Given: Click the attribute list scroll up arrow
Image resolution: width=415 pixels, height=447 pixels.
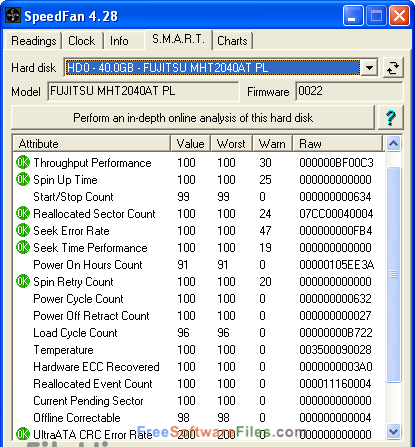Looking at the screenshot, I should (393, 144).
